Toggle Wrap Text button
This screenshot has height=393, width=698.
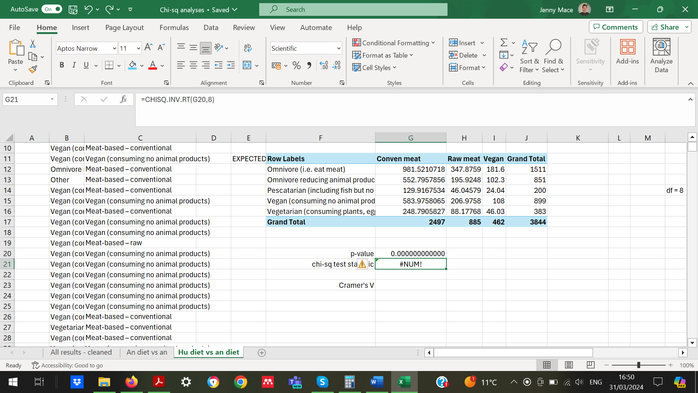click(x=248, y=48)
